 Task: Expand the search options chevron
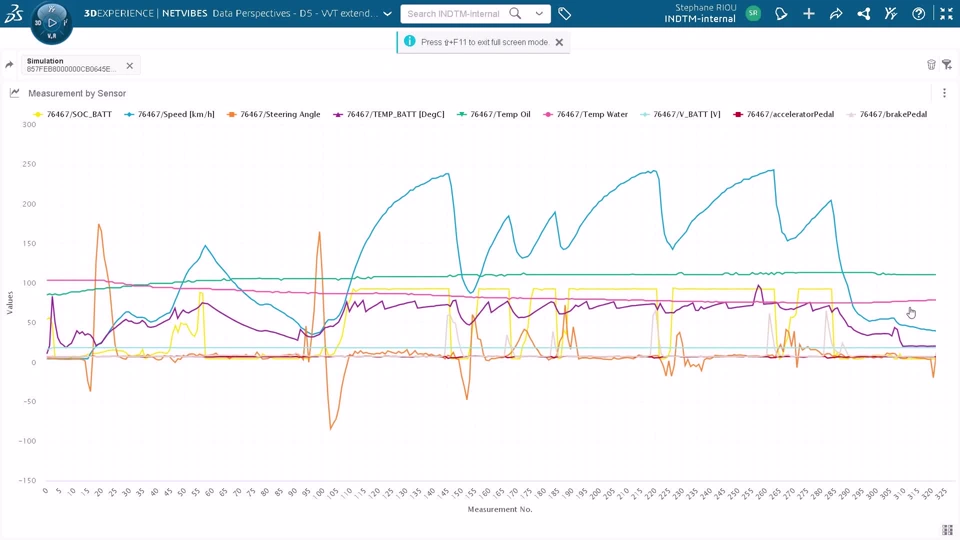pyautogui.click(x=539, y=13)
